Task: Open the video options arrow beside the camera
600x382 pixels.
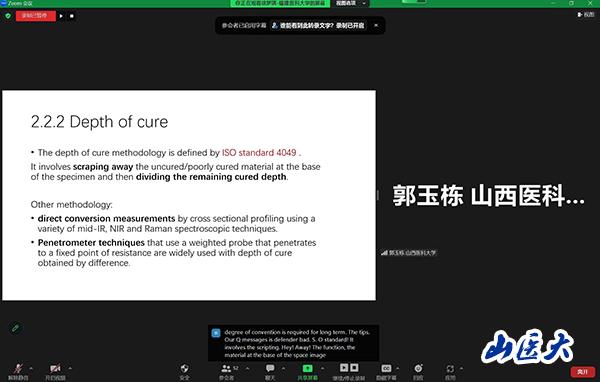Action: point(70,368)
